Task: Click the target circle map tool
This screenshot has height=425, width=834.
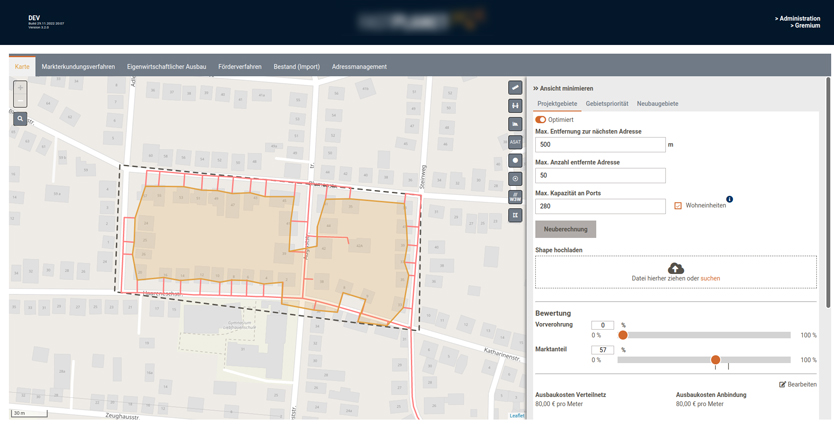Action: 515,179
